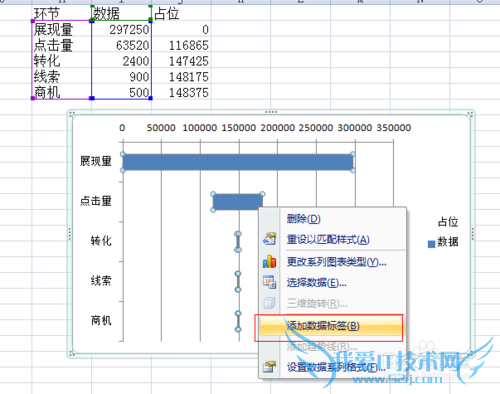The width and height of the screenshot is (500, 394).
Task: Select the 展现量 cell in the table
Action: pos(62,29)
